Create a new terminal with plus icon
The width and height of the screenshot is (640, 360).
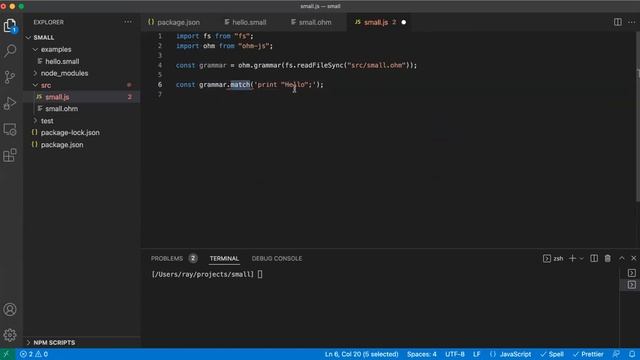point(572,258)
